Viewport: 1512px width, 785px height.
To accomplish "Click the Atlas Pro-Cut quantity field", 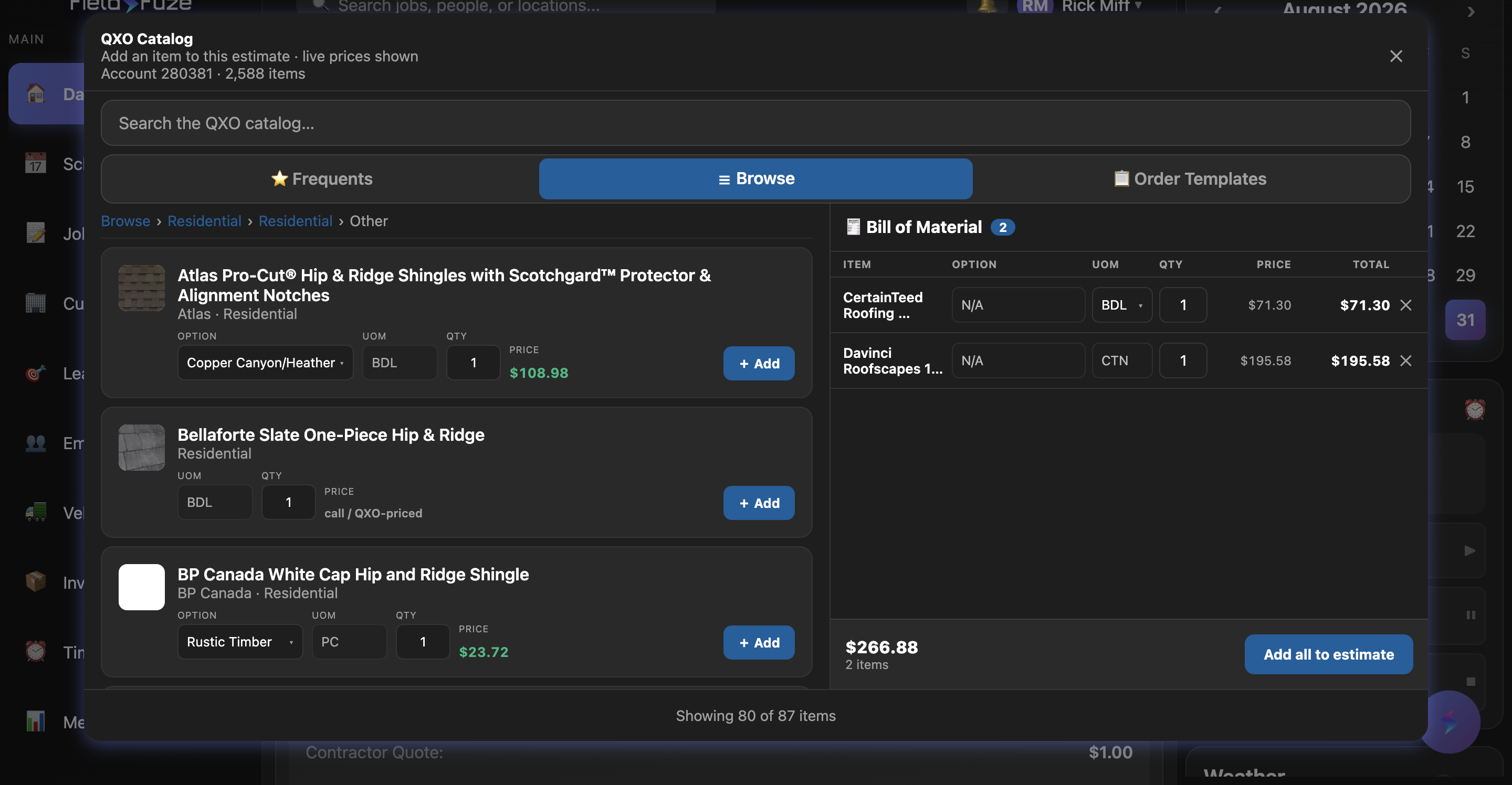I will 473,363.
